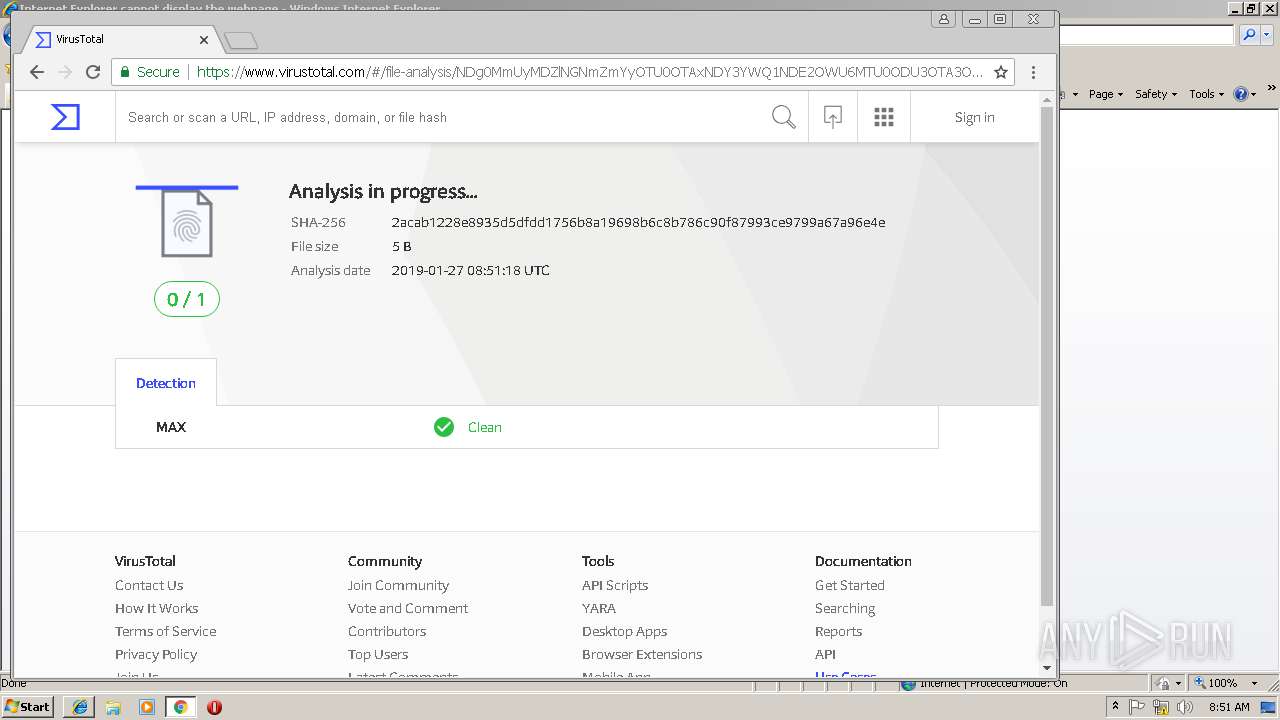
Task: Open the Get Started link
Action: tap(850, 585)
